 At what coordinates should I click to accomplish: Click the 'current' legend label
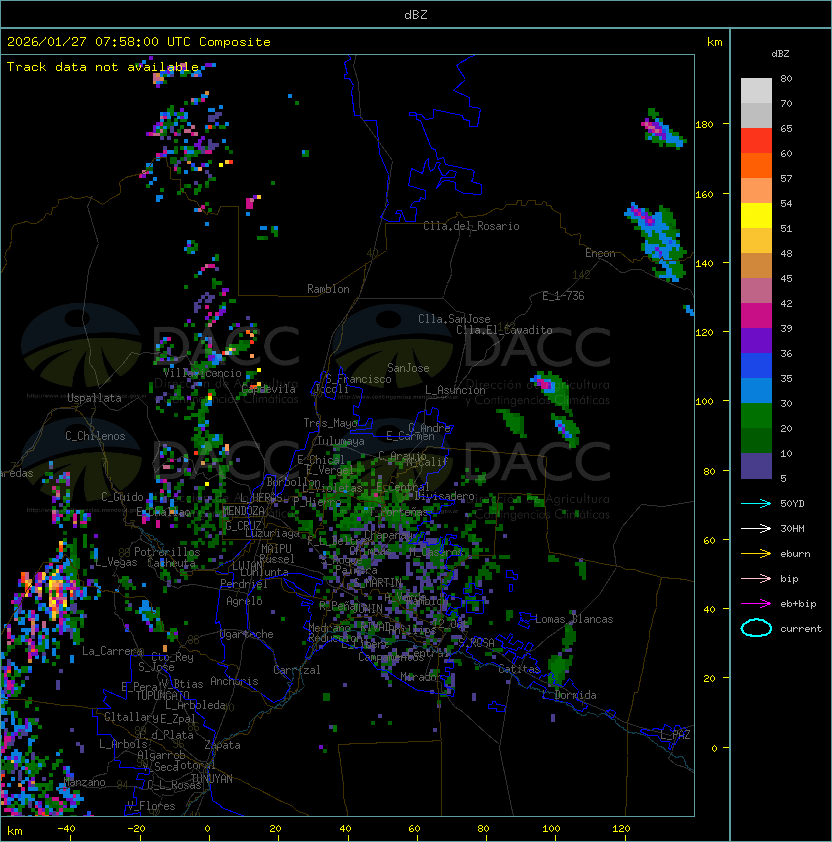point(801,629)
